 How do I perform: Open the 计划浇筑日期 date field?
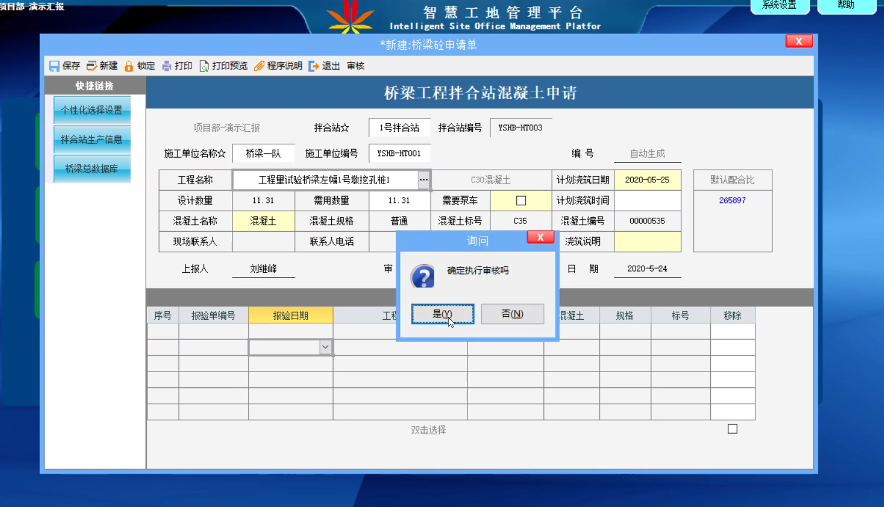[647, 180]
